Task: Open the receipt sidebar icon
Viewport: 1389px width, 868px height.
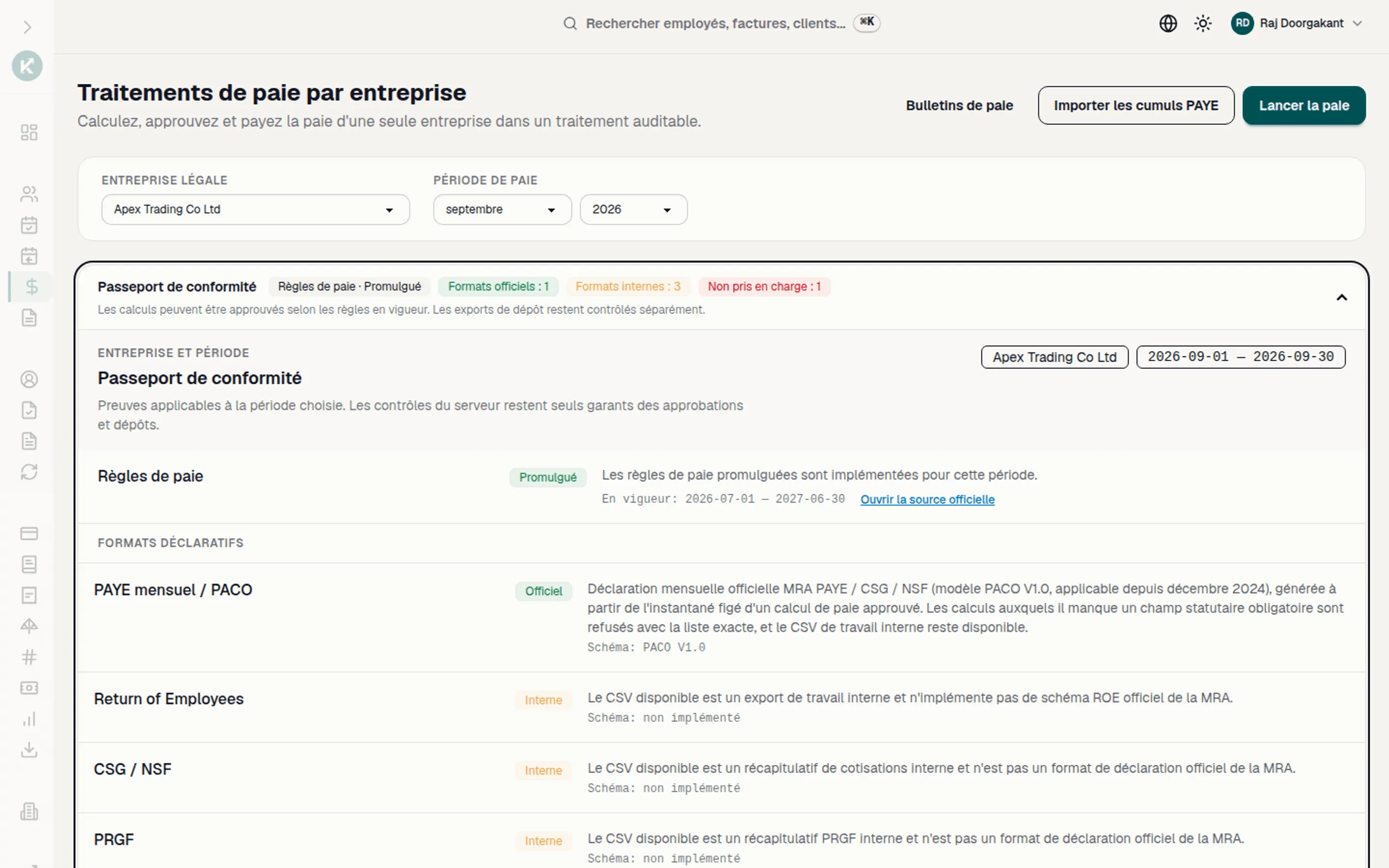Action: [x=29, y=596]
